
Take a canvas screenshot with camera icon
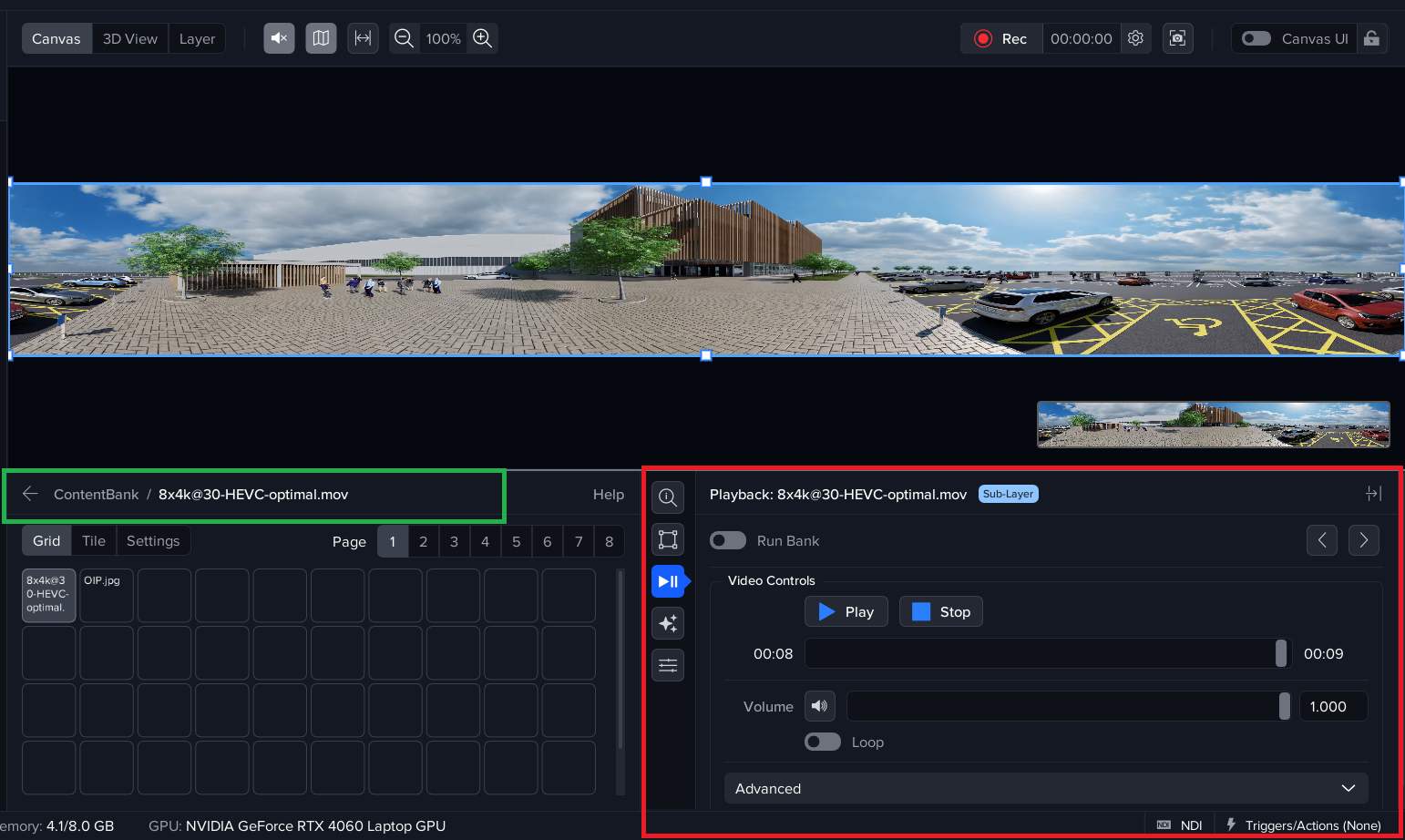pyautogui.click(x=1177, y=38)
